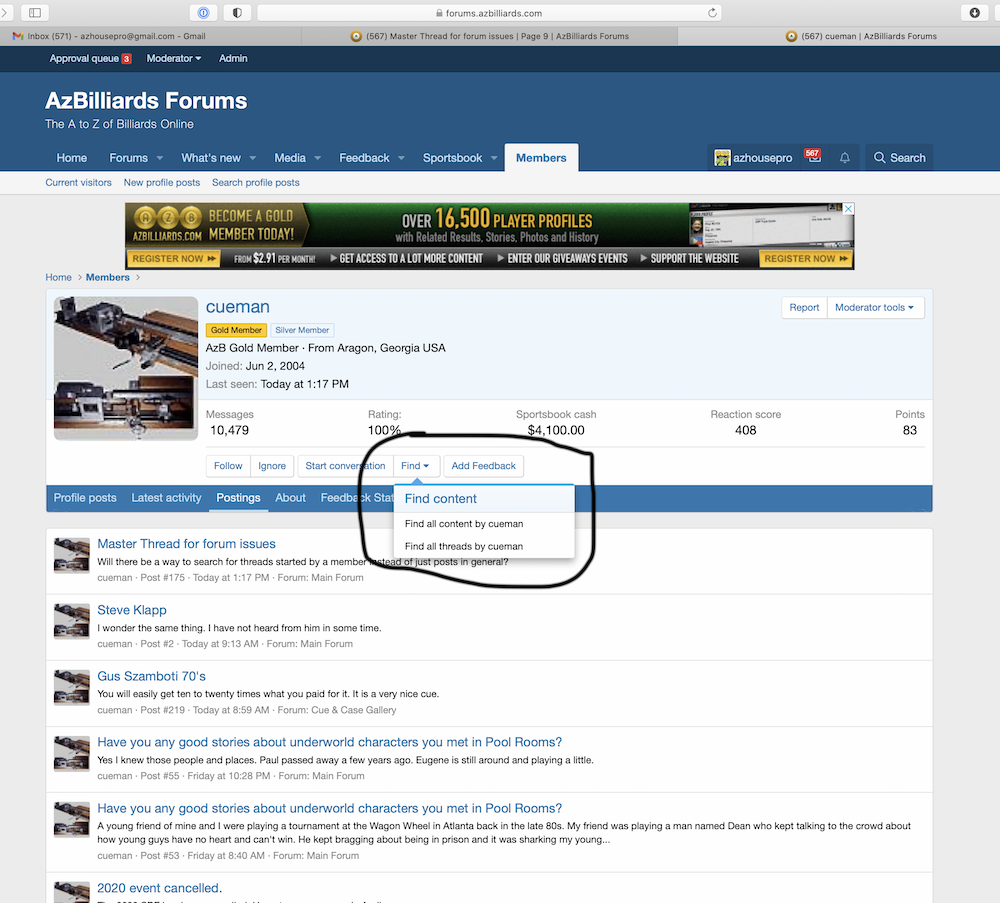Viewport: 1000px width, 903px height.
Task: Open the Master Thread for forum issues link
Action: pyautogui.click(x=186, y=544)
